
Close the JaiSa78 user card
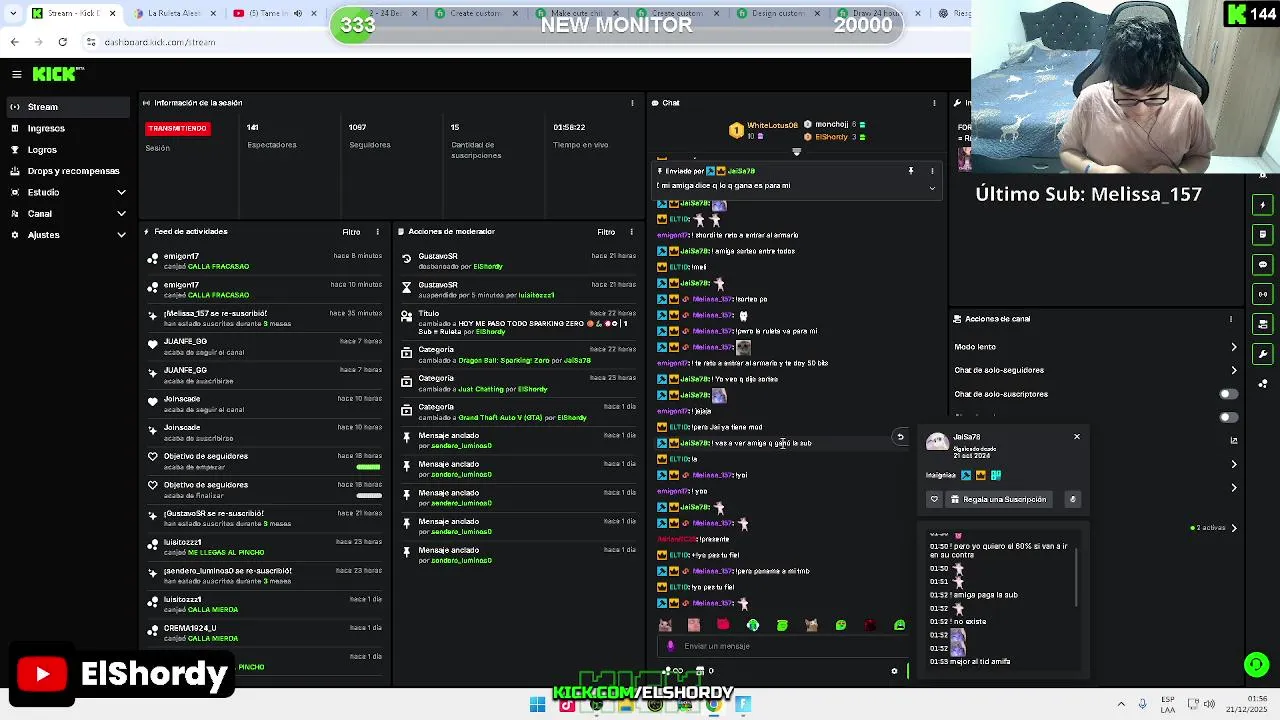pos(1077,437)
